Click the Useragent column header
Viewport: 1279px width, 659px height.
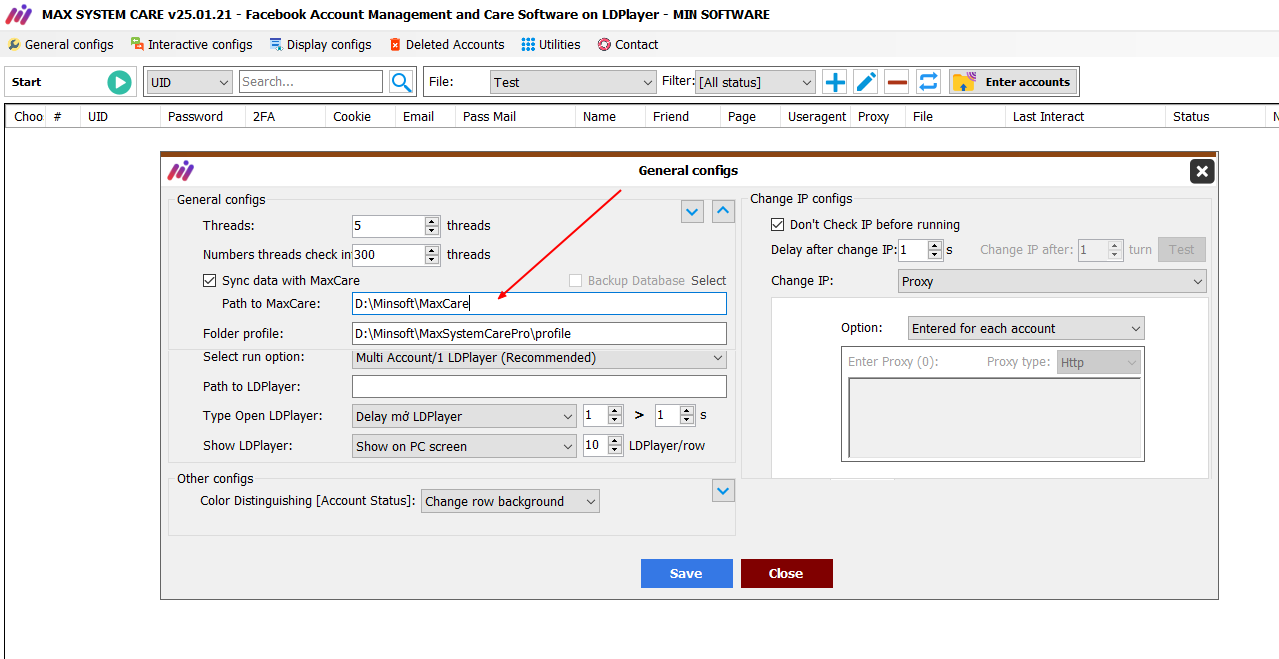click(x=817, y=117)
